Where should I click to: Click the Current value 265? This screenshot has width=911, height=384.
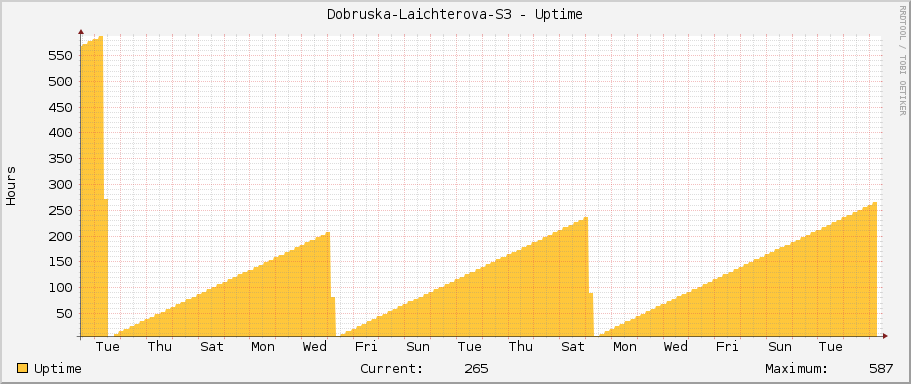click(x=476, y=369)
